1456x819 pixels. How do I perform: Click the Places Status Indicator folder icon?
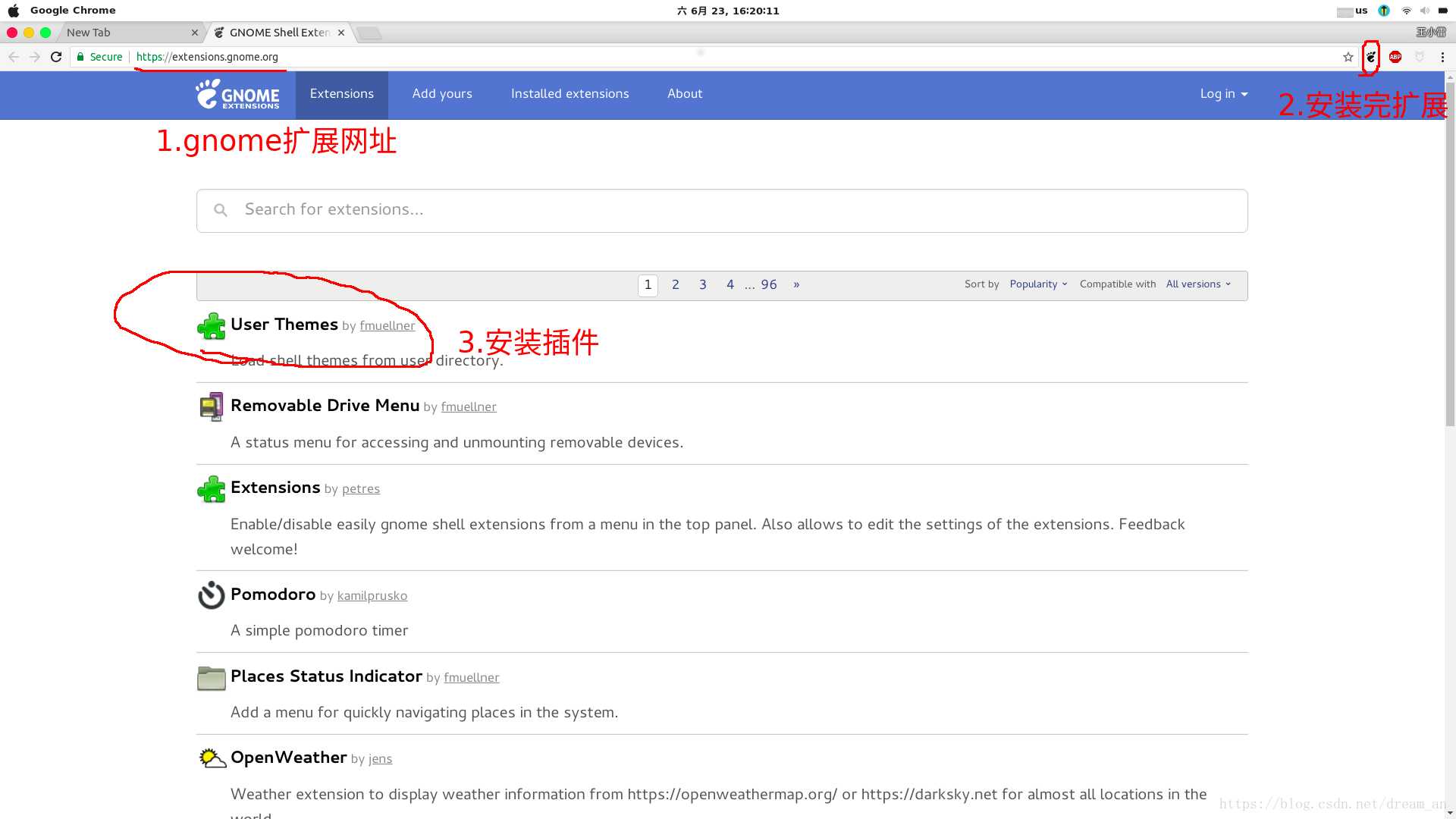click(212, 677)
